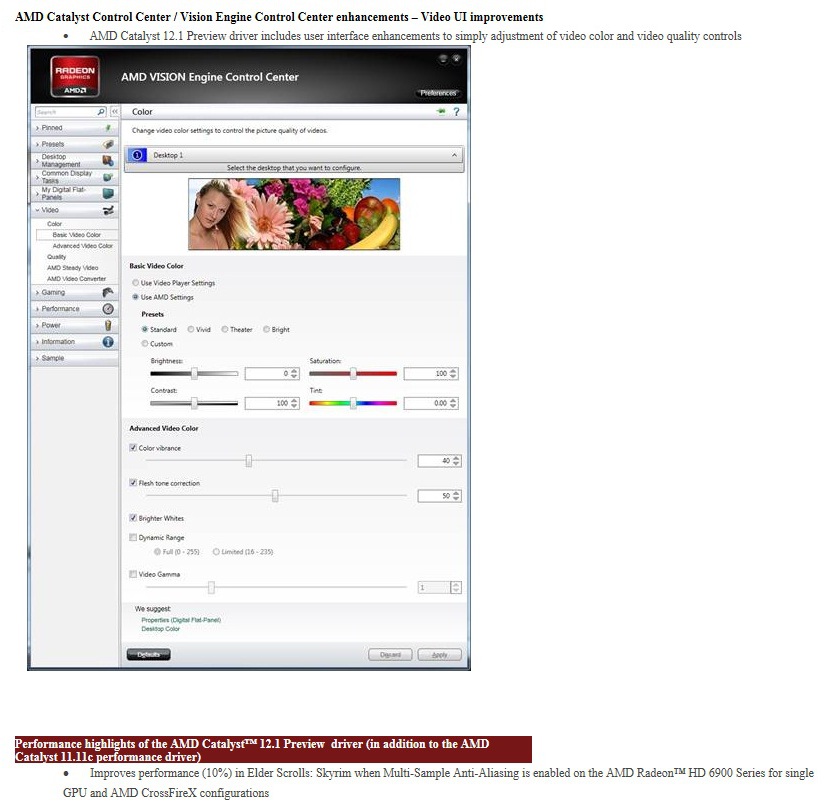Click the Gaming controller icon
This screenshot has width=824, height=810.
click(108, 292)
